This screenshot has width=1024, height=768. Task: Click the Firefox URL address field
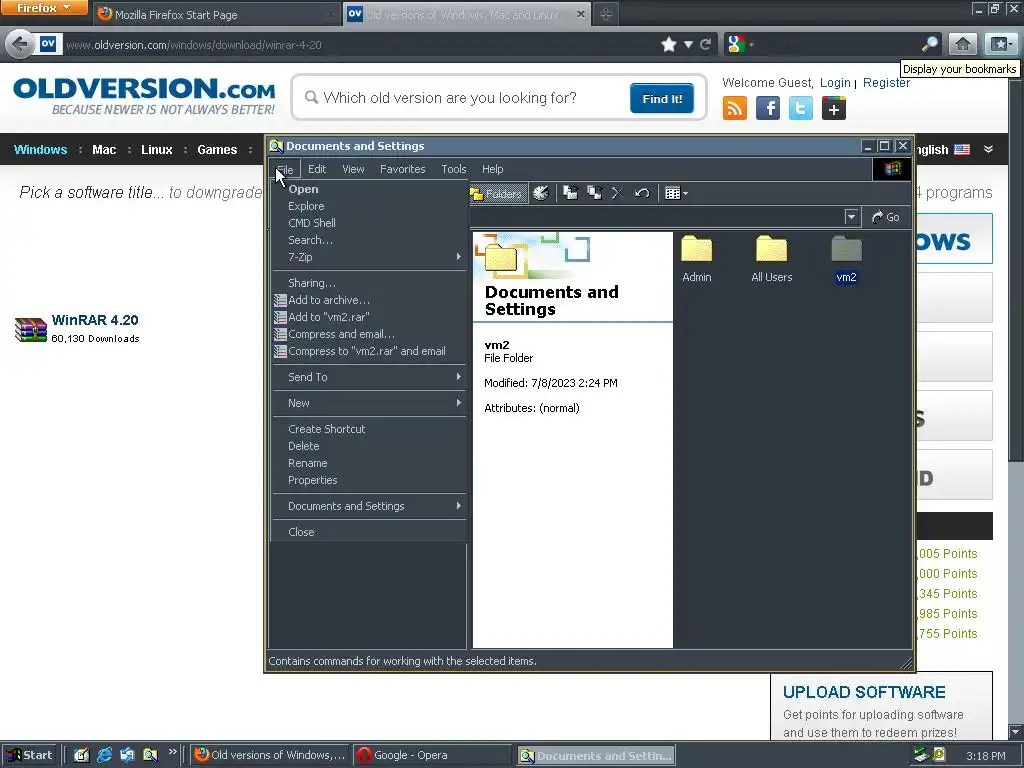(359, 44)
